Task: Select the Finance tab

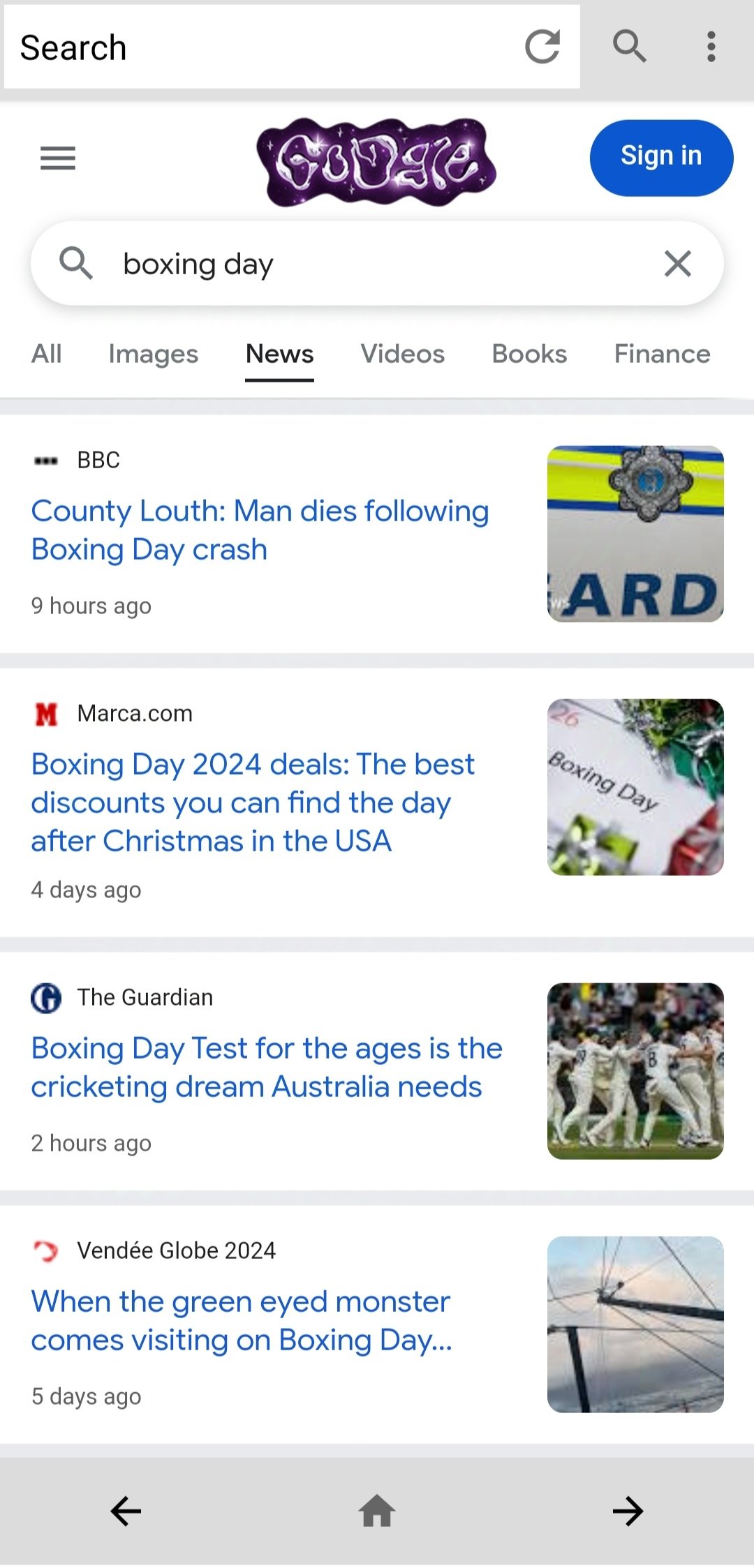Action: click(662, 354)
